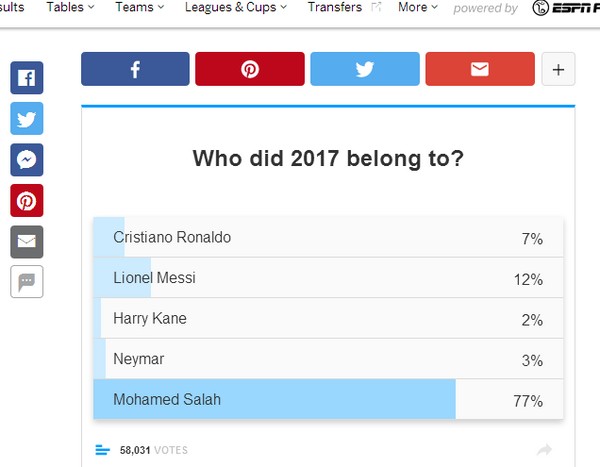Screen dimensions: 600x467
Task: Pick Cristiano Ronaldo poll option
Action: click(328, 237)
